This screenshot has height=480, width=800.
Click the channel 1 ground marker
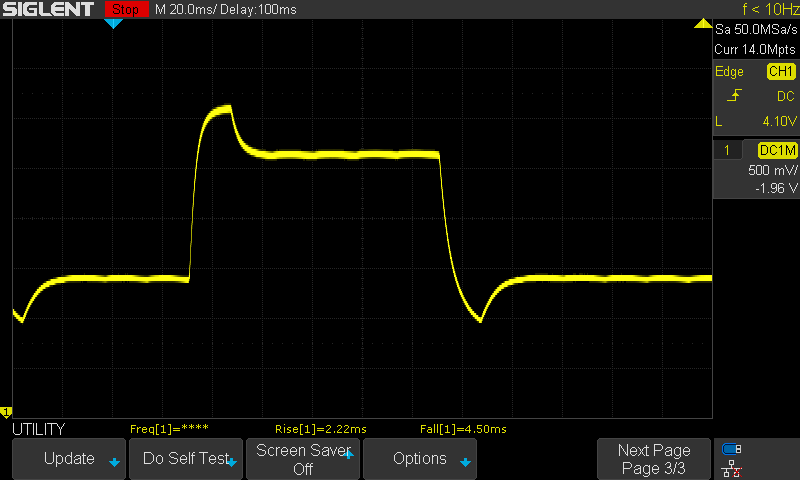(6, 412)
